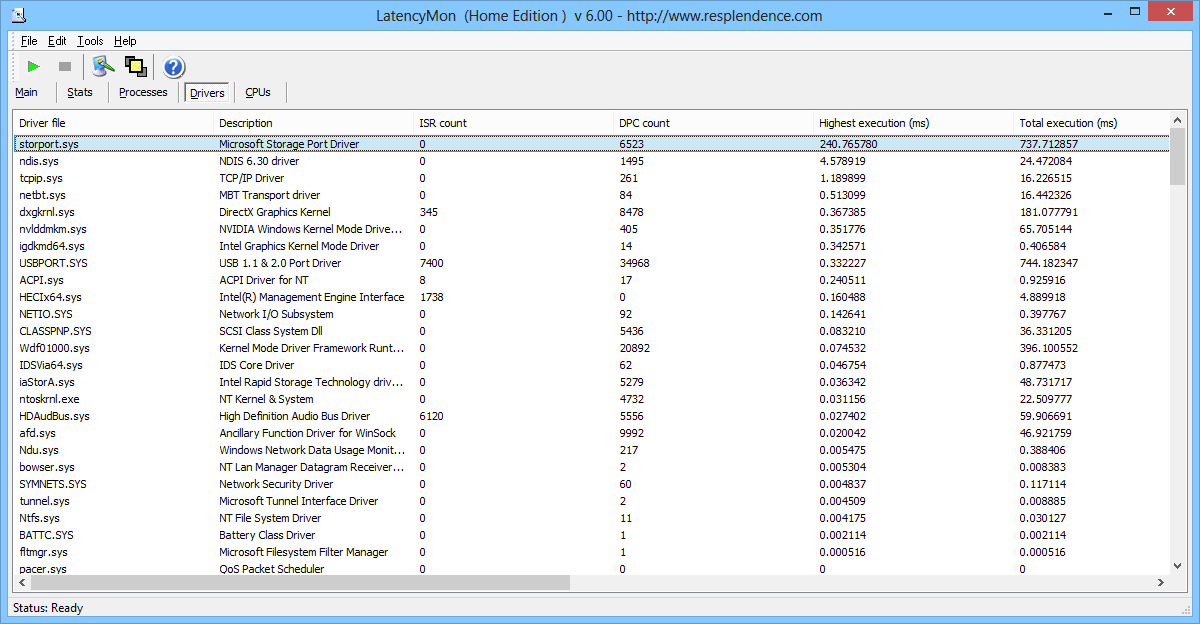This screenshot has width=1200, height=624.
Task: Click the 'Status: Ready' status bar text
Action: 47,608
